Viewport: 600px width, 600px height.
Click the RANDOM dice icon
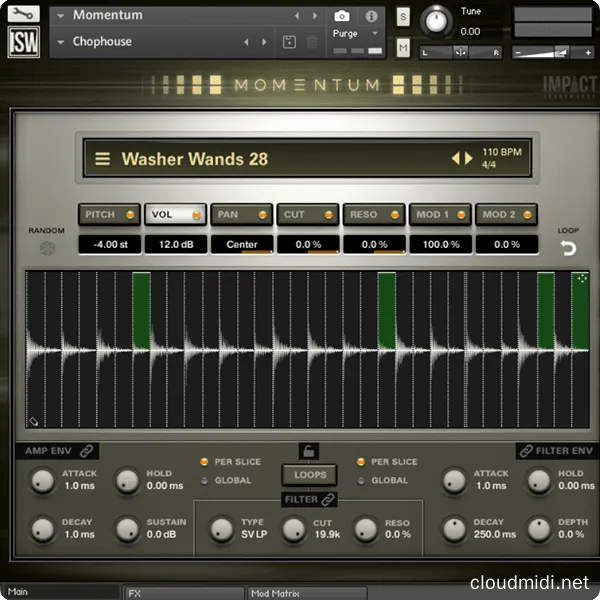tap(47, 248)
